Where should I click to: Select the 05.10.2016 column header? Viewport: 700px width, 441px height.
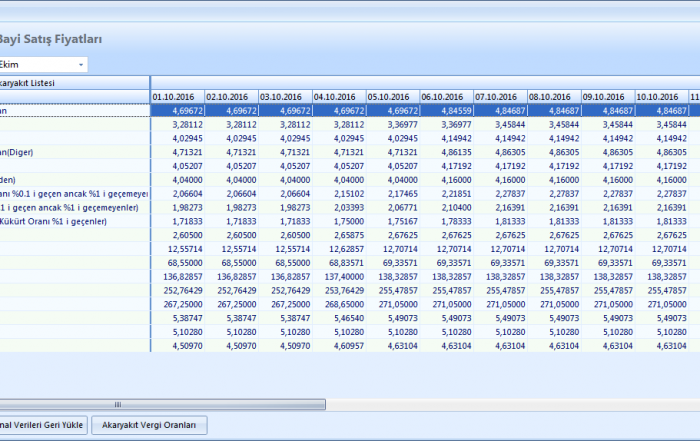coord(392,97)
